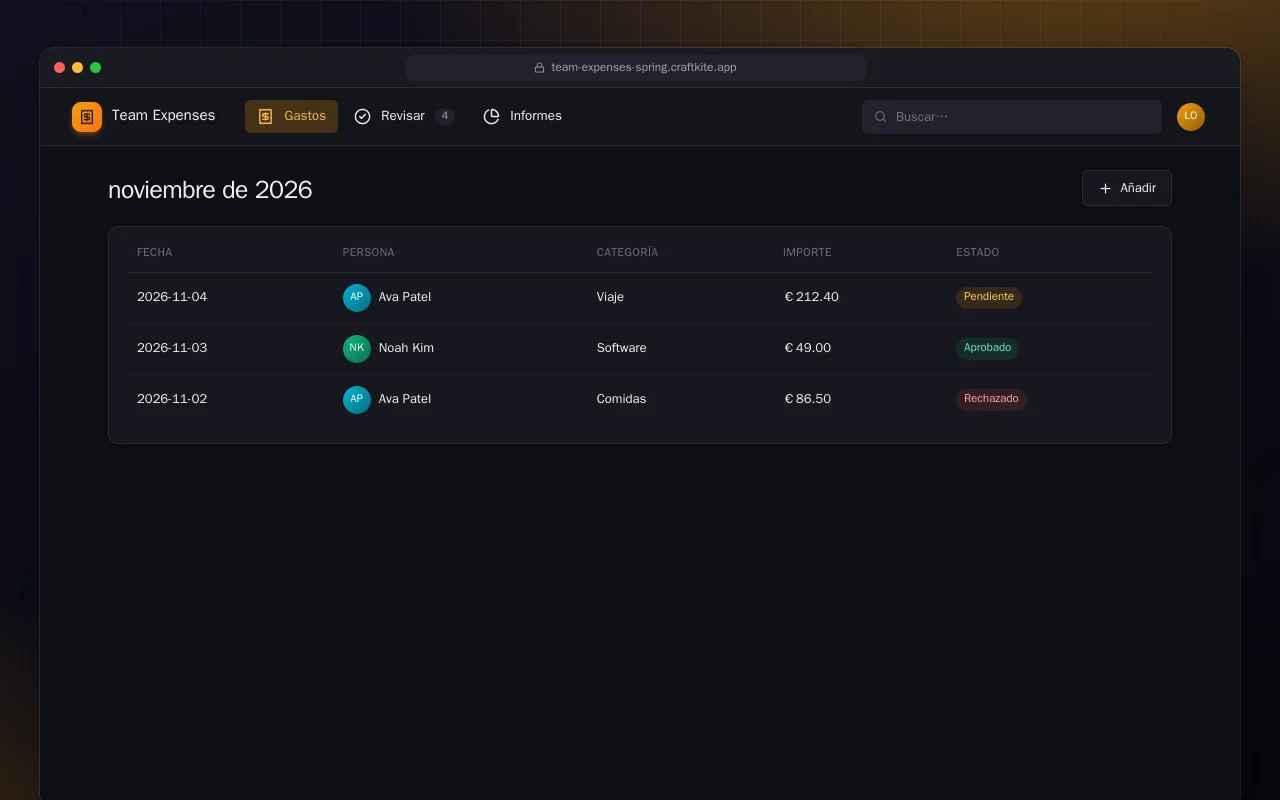Click the CATEGORÍA column header

(x=627, y=252)
